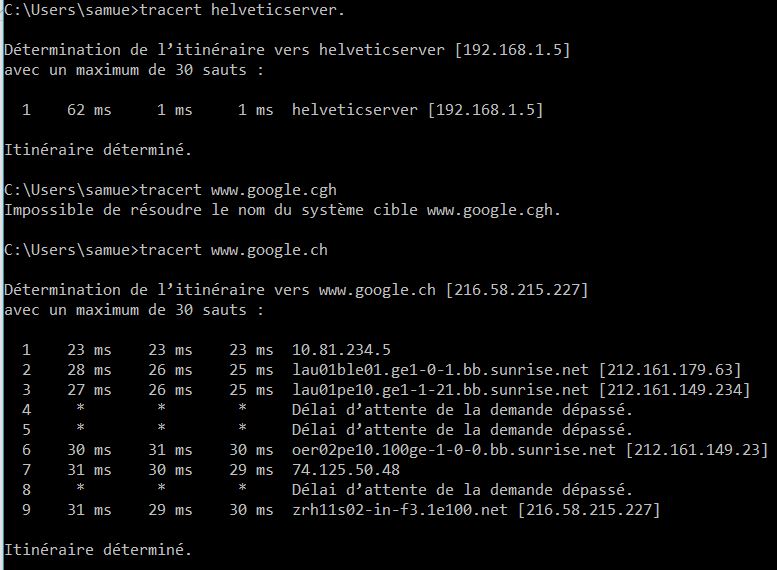777x570 pixels.
Task: Click the bottom "Itinéraire déterminé." line
Action: pos(97,550)
